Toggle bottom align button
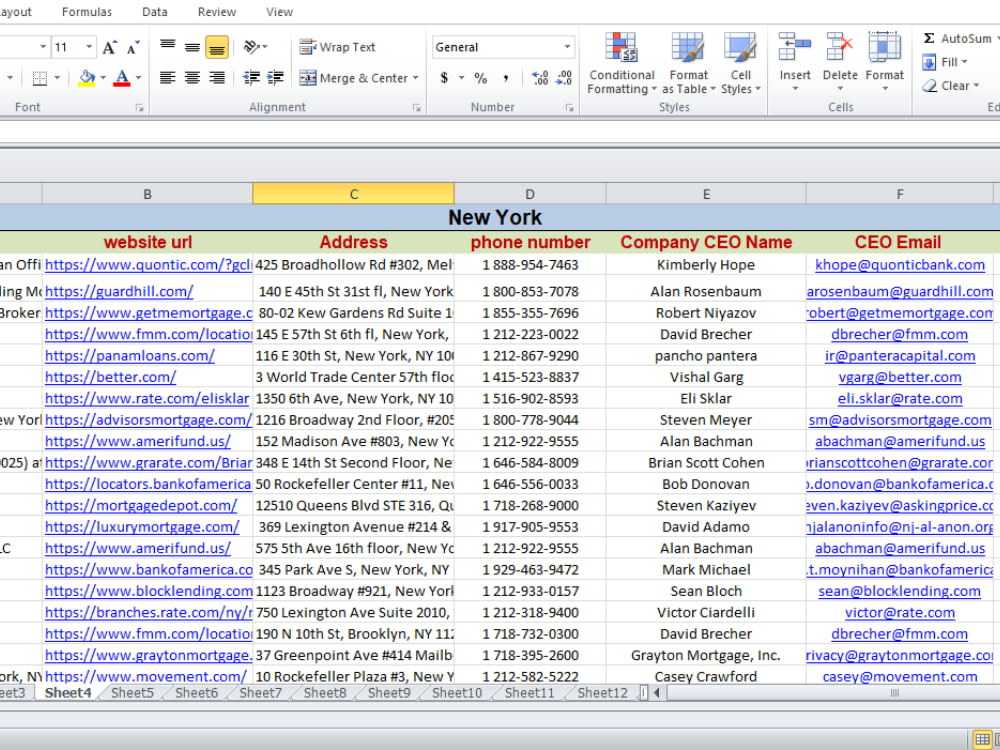 point(217,47)
